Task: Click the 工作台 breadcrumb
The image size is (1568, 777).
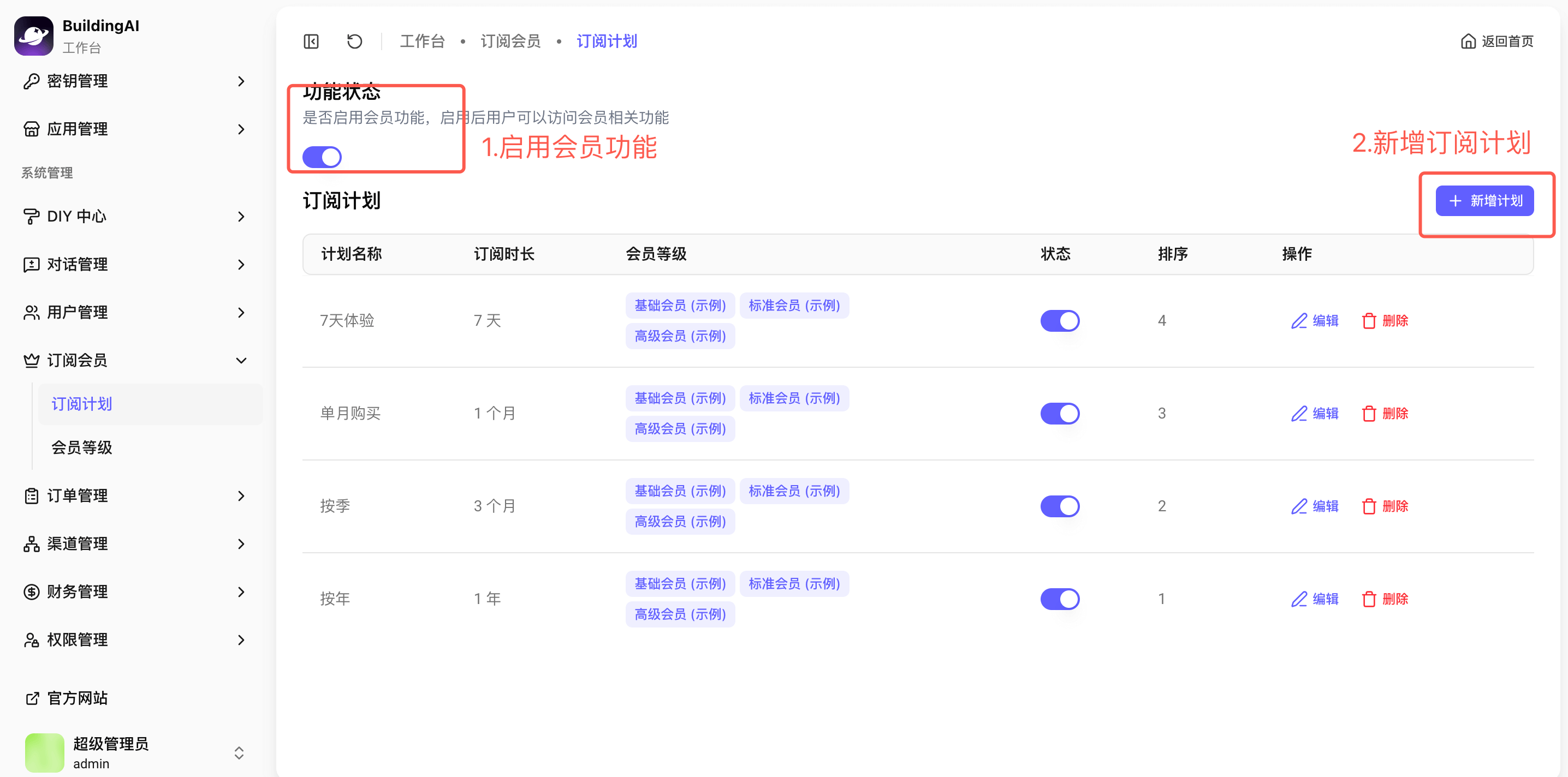Action: 422,41
